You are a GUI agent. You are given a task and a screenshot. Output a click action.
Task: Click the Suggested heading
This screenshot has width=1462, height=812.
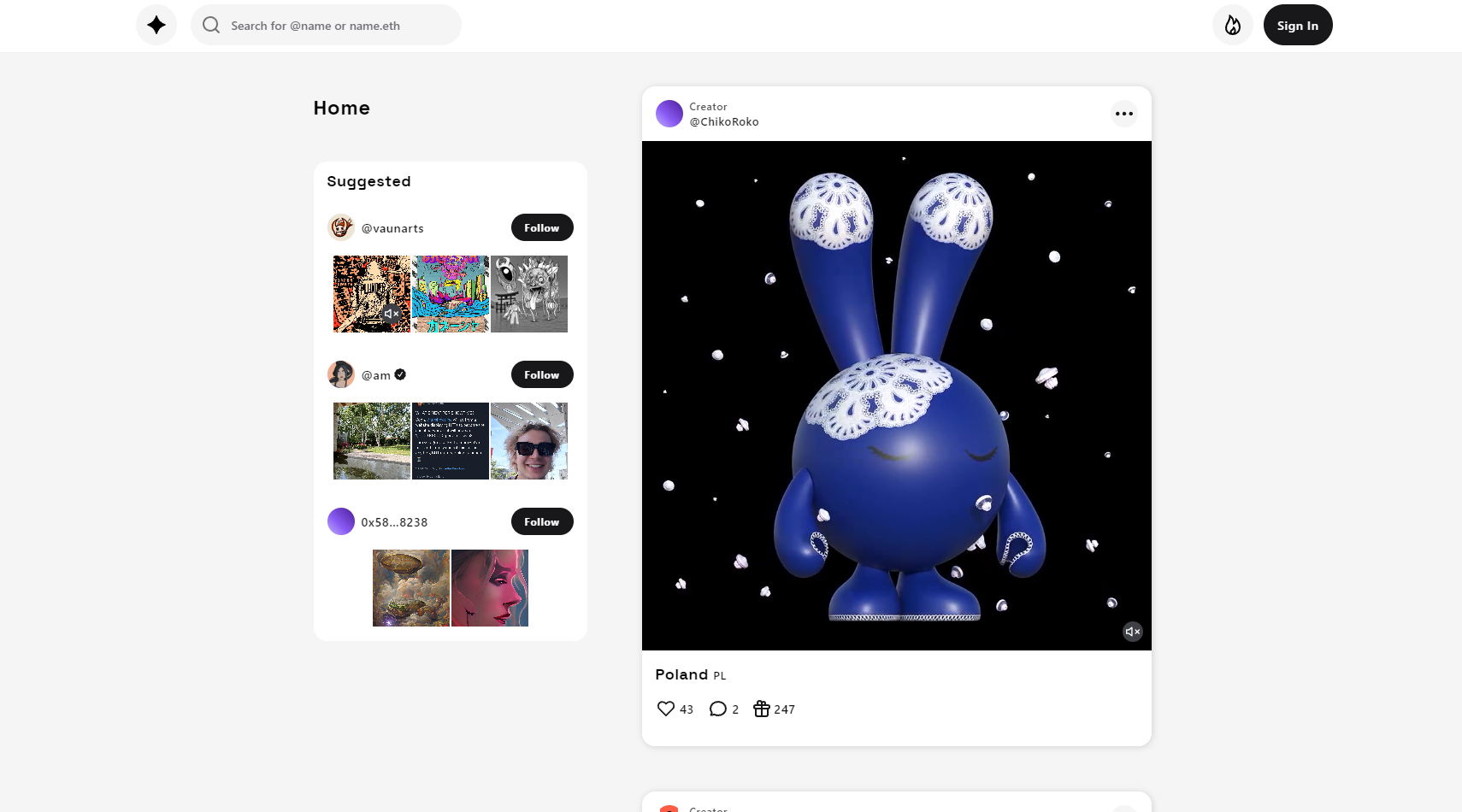pos(368,181)
